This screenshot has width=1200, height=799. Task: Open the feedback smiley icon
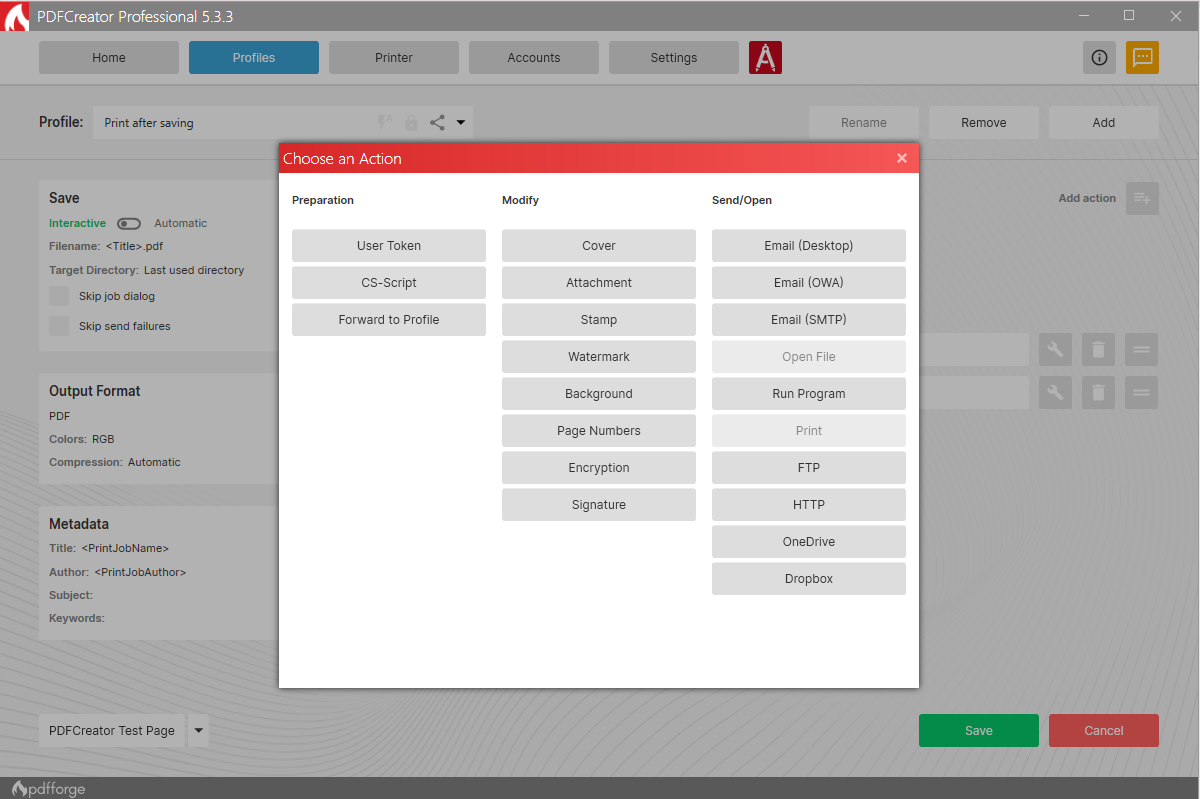click(x=1142, y=57)
